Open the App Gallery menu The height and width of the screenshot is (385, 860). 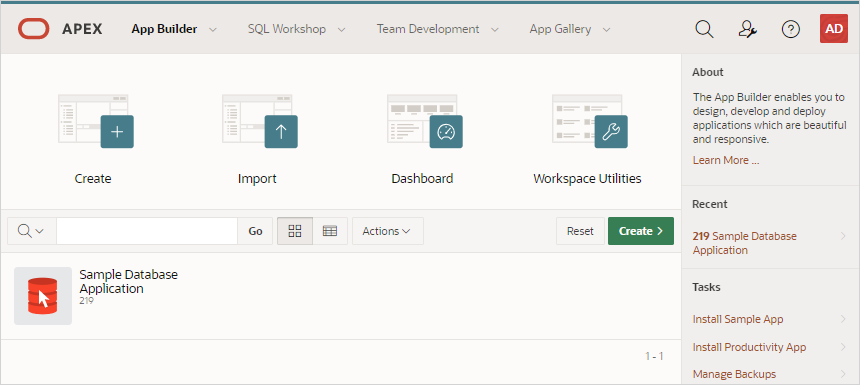click(x=570, y=29)
